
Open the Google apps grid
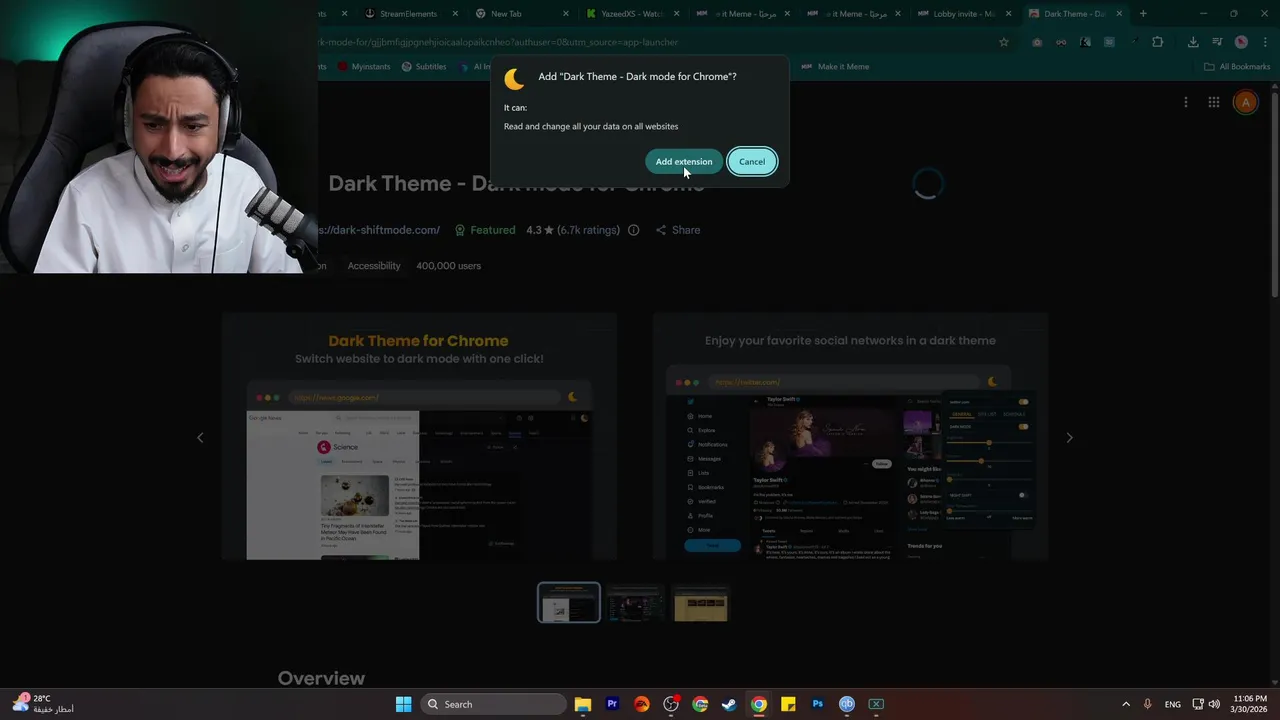pyautogui.click(x=1214, y=102)
